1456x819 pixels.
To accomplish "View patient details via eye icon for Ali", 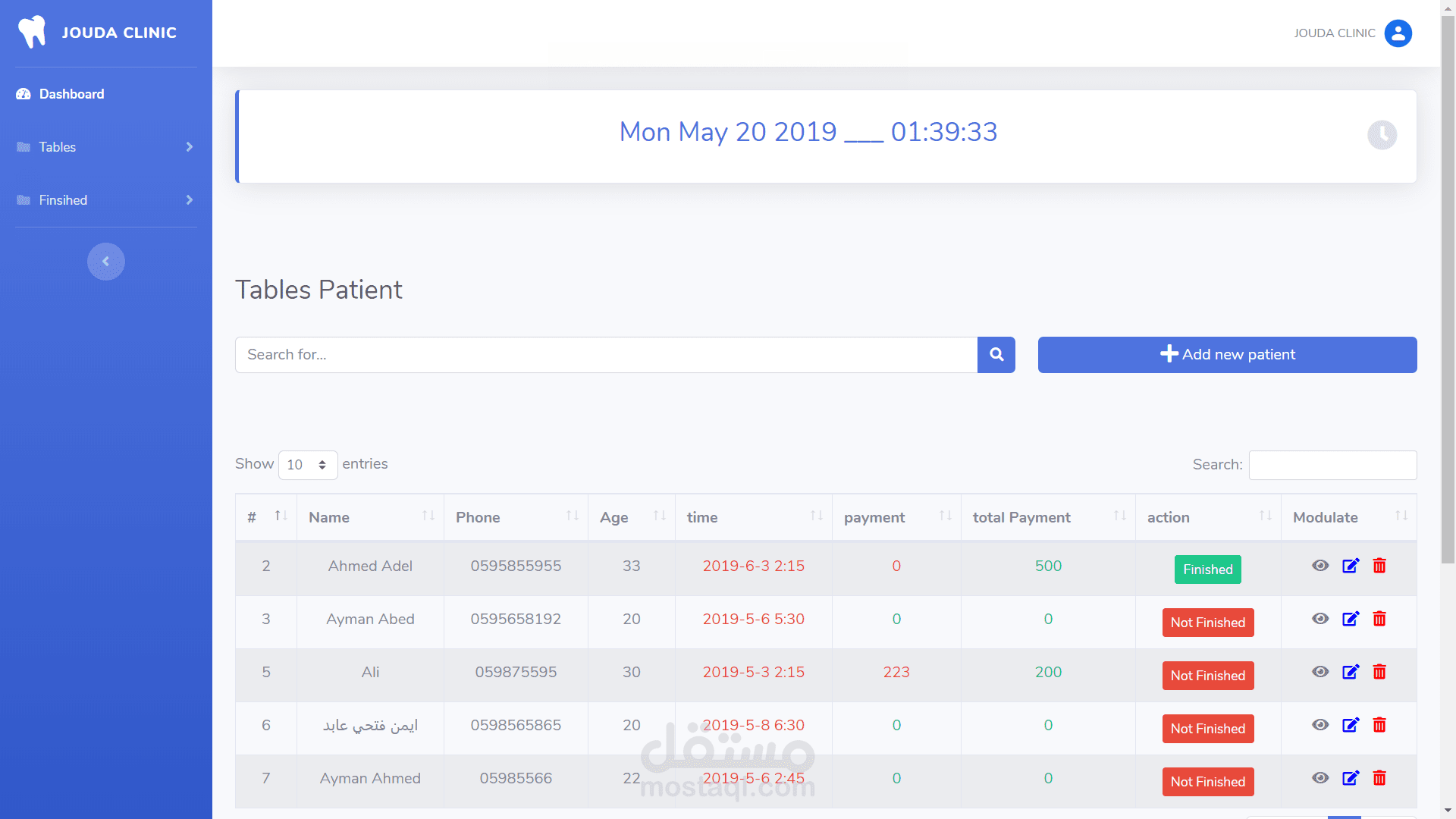I will [1320, 672].
